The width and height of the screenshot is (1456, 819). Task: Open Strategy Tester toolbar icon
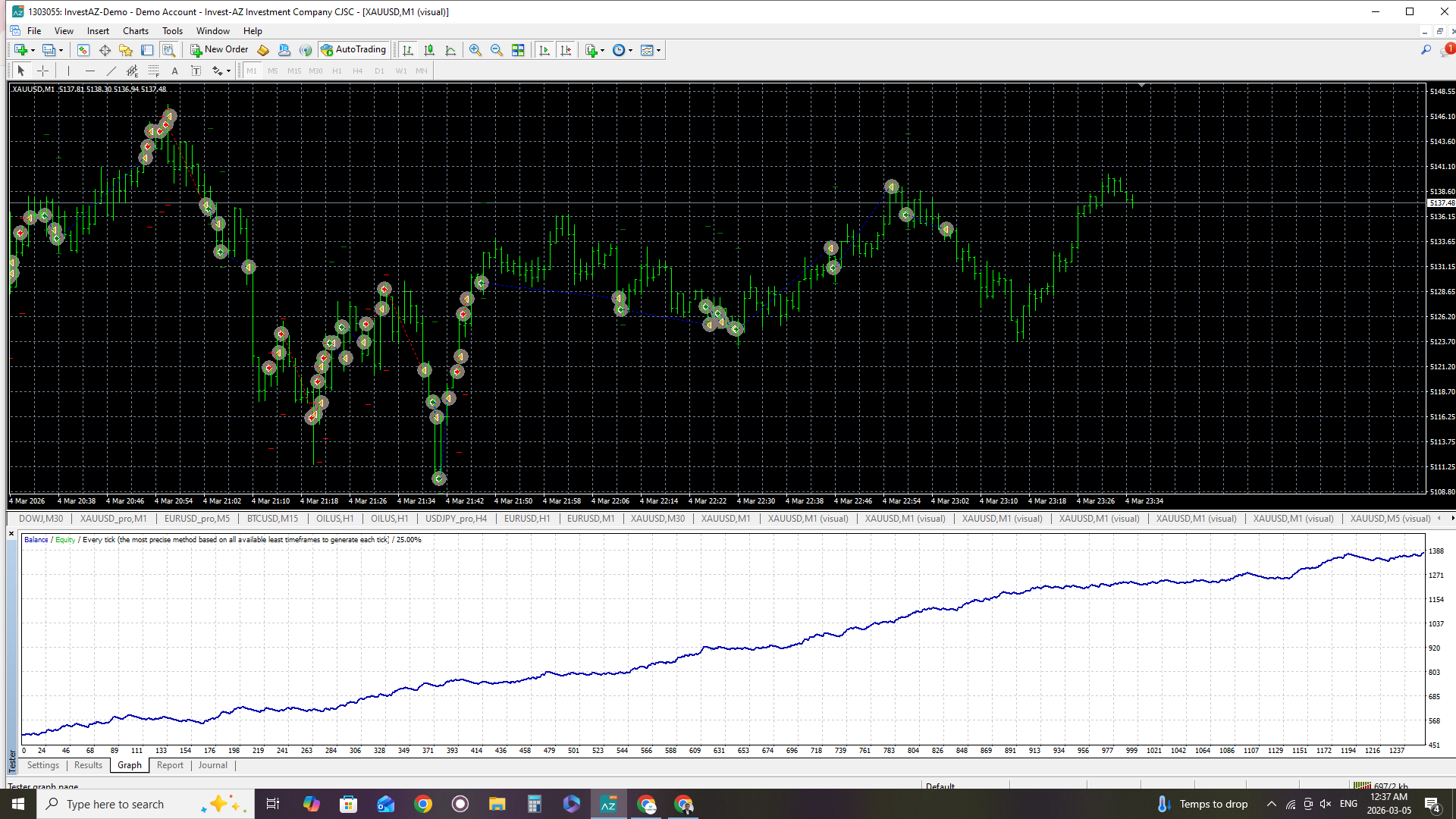[x=168, y=50]
